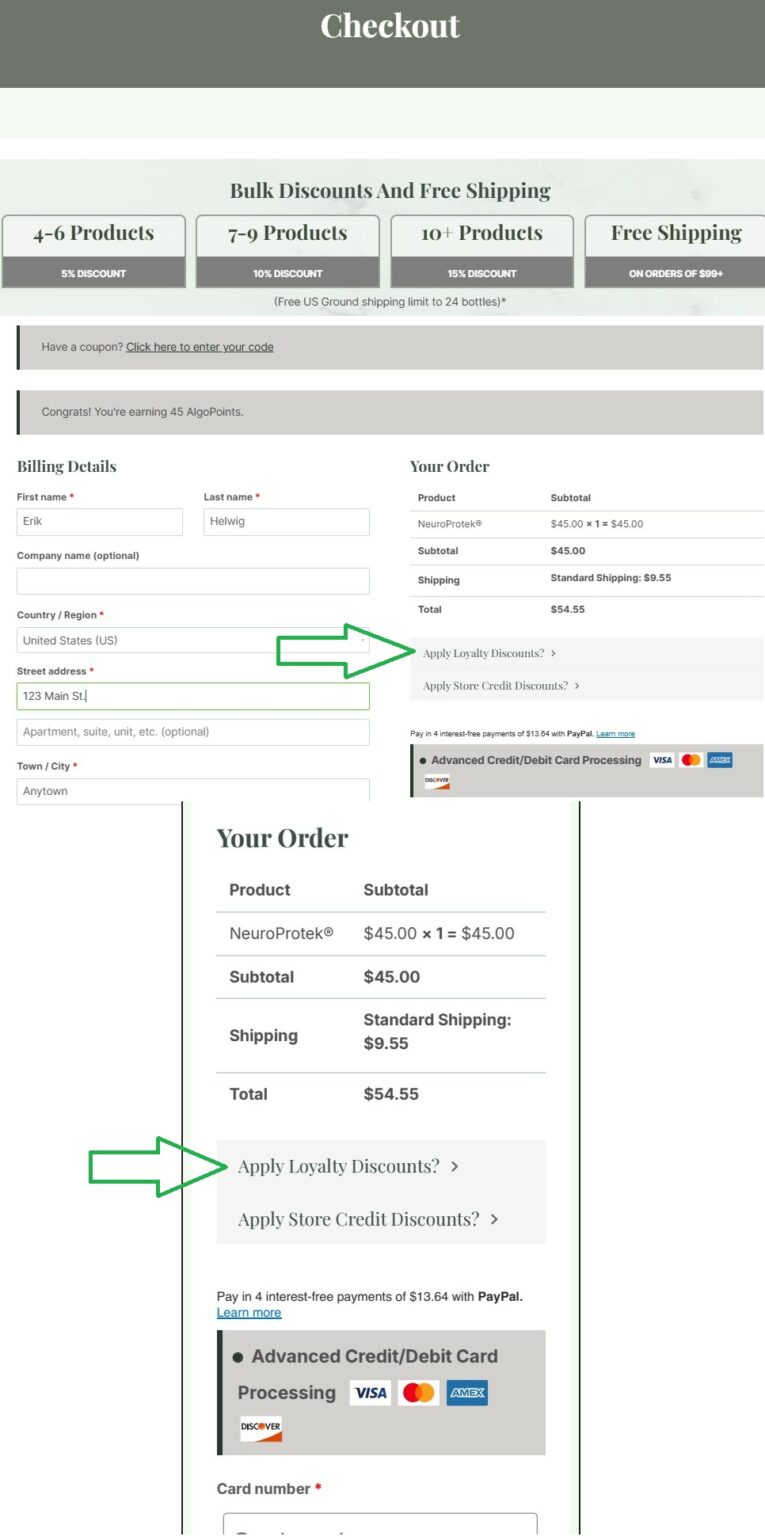Click the 4-6 Products 5% discount tile

click(95, 248)
